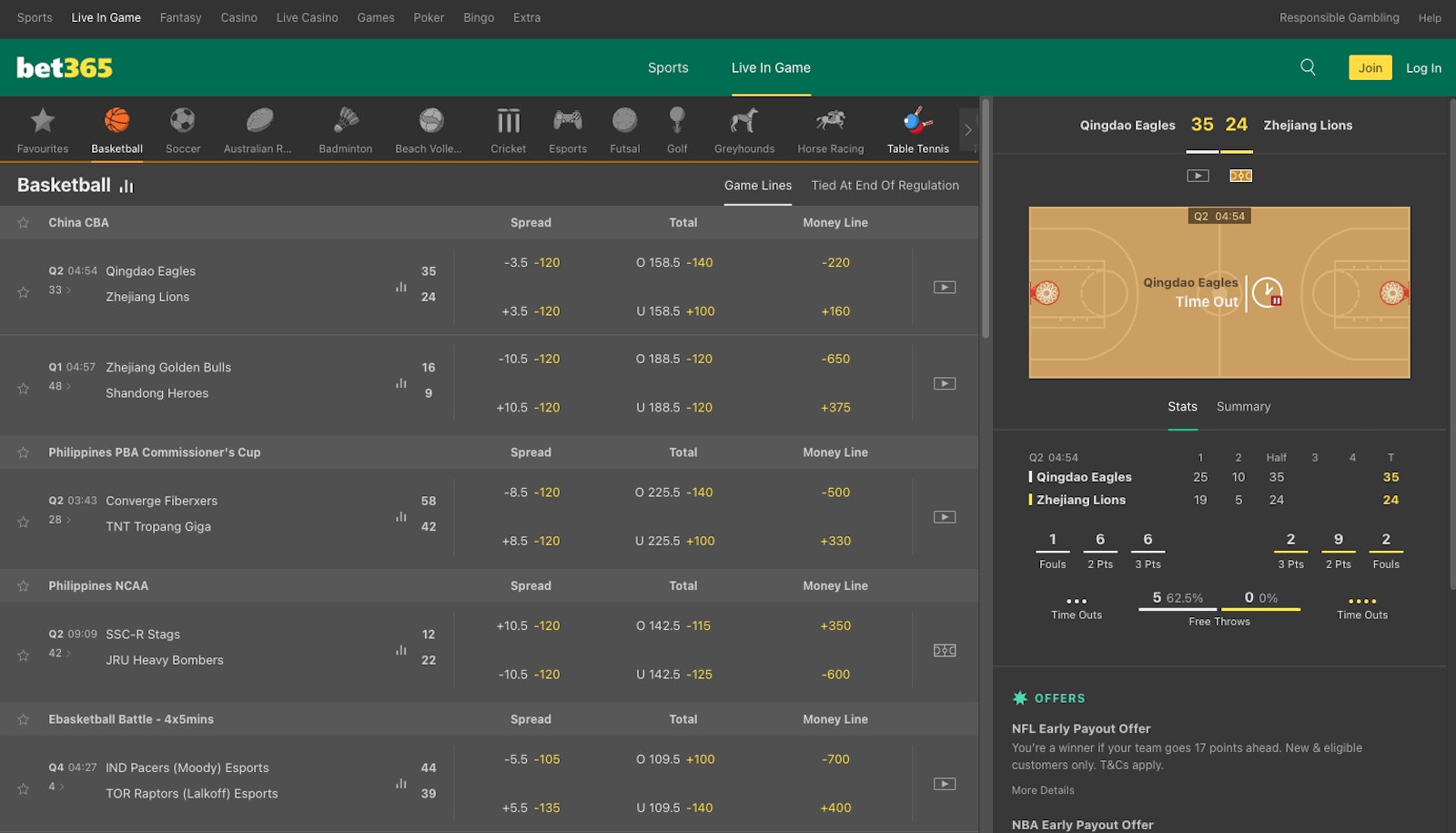Expand the Shandong Heroes match markets
The height and width of the screenshot is (833, 1456).
point(60,386)
